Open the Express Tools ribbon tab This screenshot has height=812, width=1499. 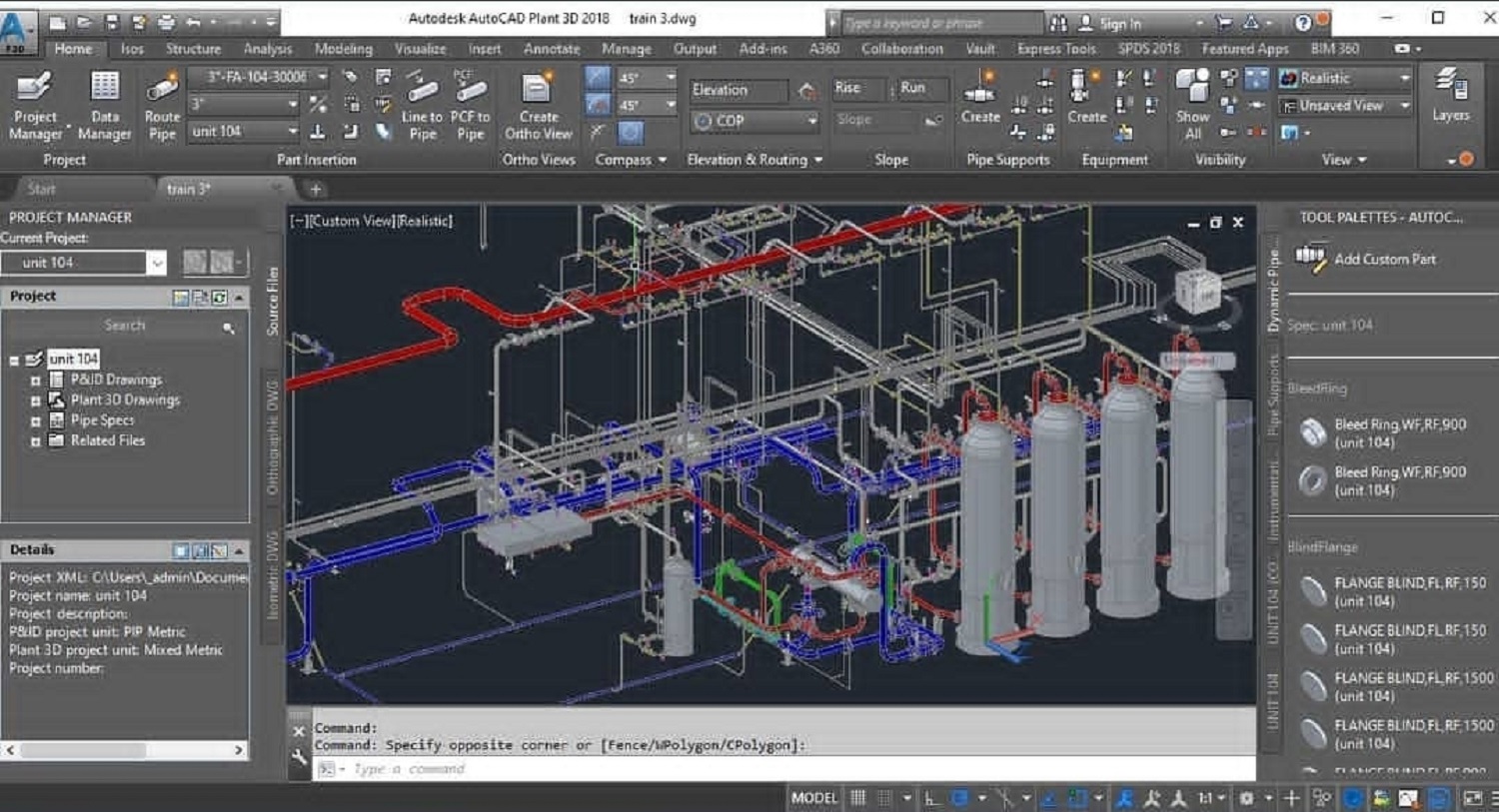pos(1056,49)
